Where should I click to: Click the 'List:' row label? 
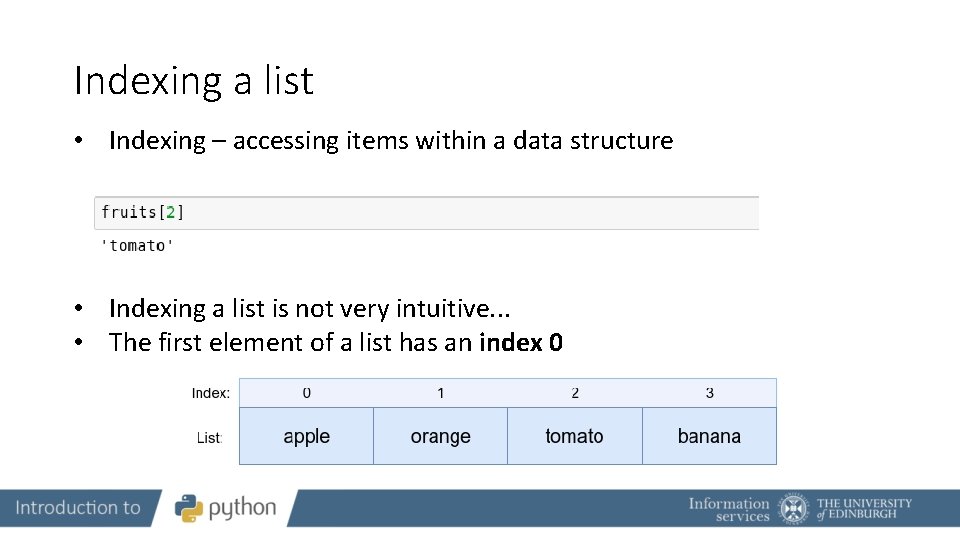coord(209,438)
